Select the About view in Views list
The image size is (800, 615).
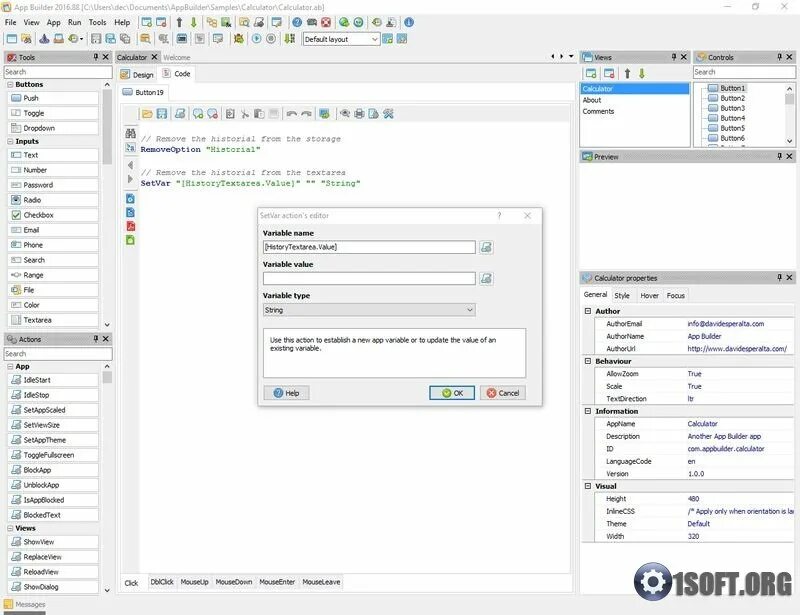click(x=592, y=100)
